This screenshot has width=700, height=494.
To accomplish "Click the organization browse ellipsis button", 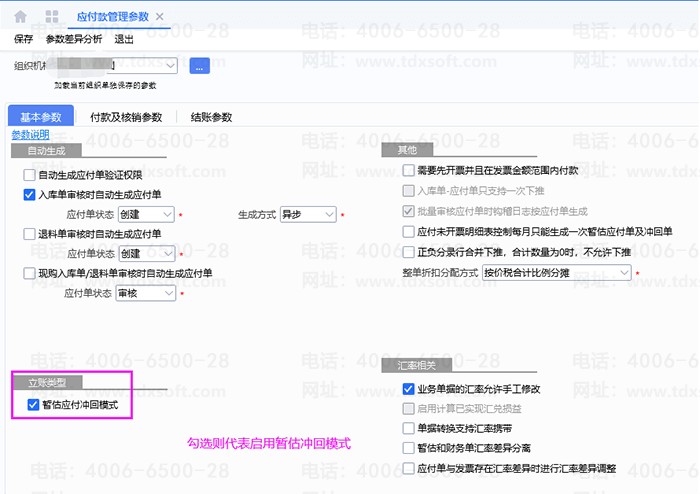I will click(x=199, y=66).
